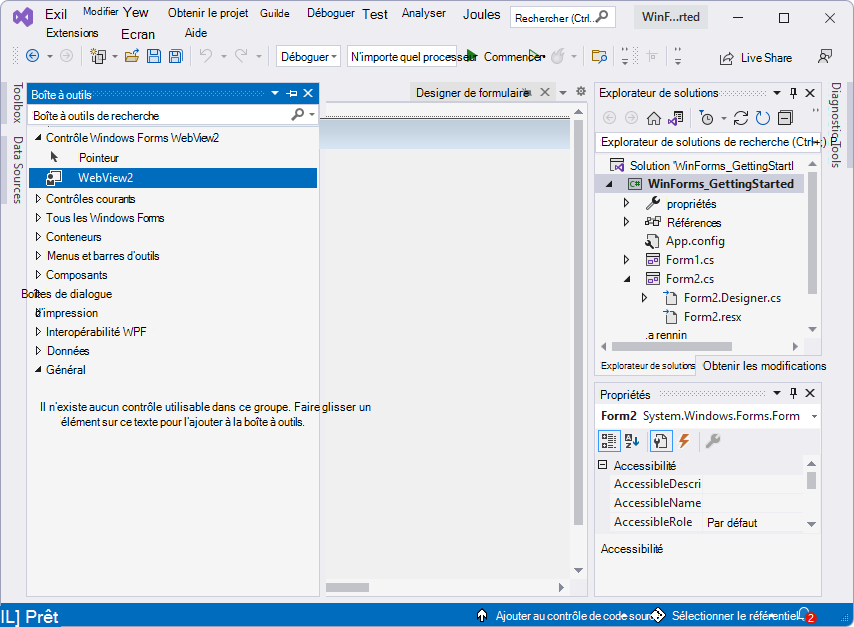Collapse the Form2.cs tree node
854x627 pixels.
coord(627,279)
